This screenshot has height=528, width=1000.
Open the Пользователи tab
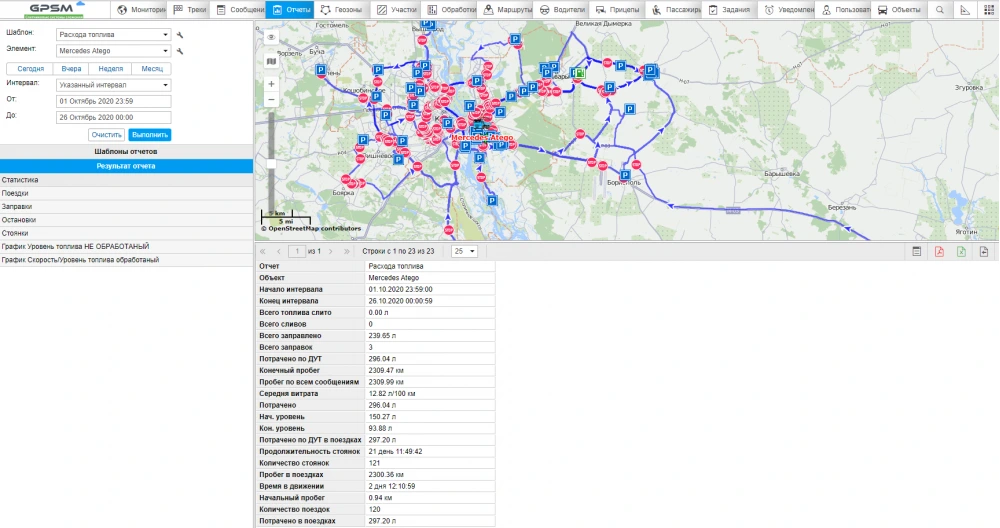[x=844, y=10]
